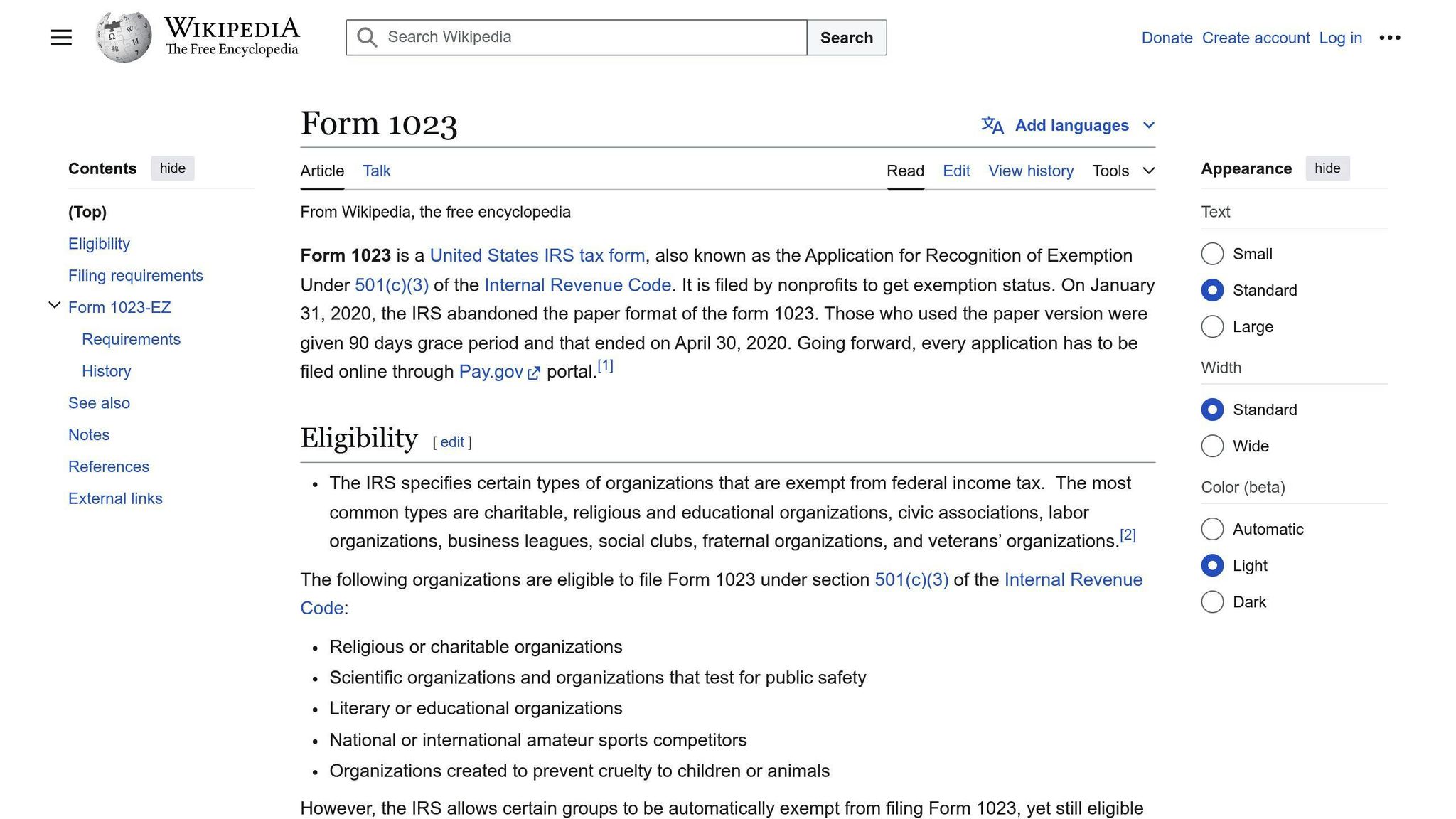This screenshot has width=1456, height=819.
Task: Click the magnifying glass search icon
Action: 367,37
